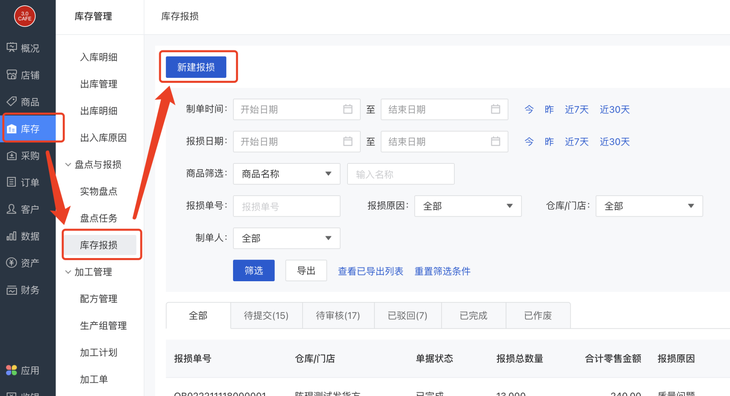Choose 今 shortcut for 报损日期
Image resolution: width=730 pixels, height=396 pixels.
[529, 141]
